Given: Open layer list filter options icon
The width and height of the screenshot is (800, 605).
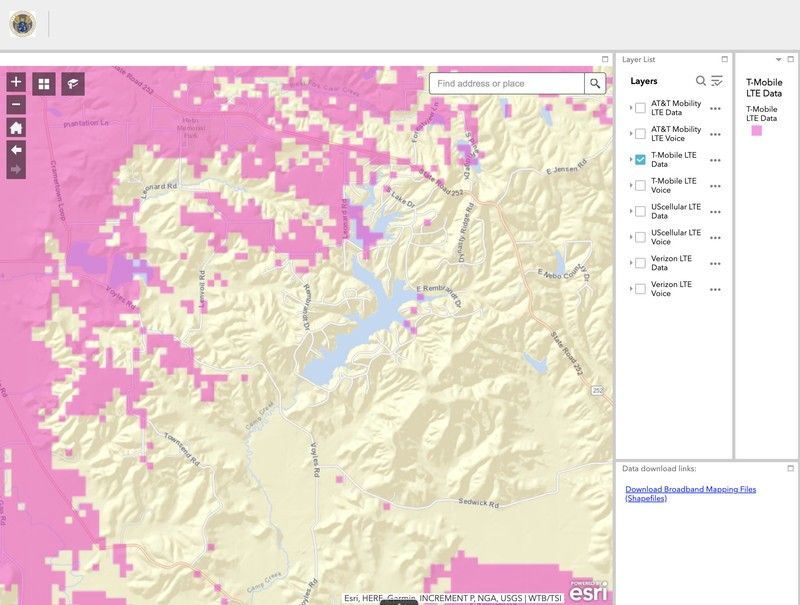Looking at the screenshot, I should coord(717,81).
